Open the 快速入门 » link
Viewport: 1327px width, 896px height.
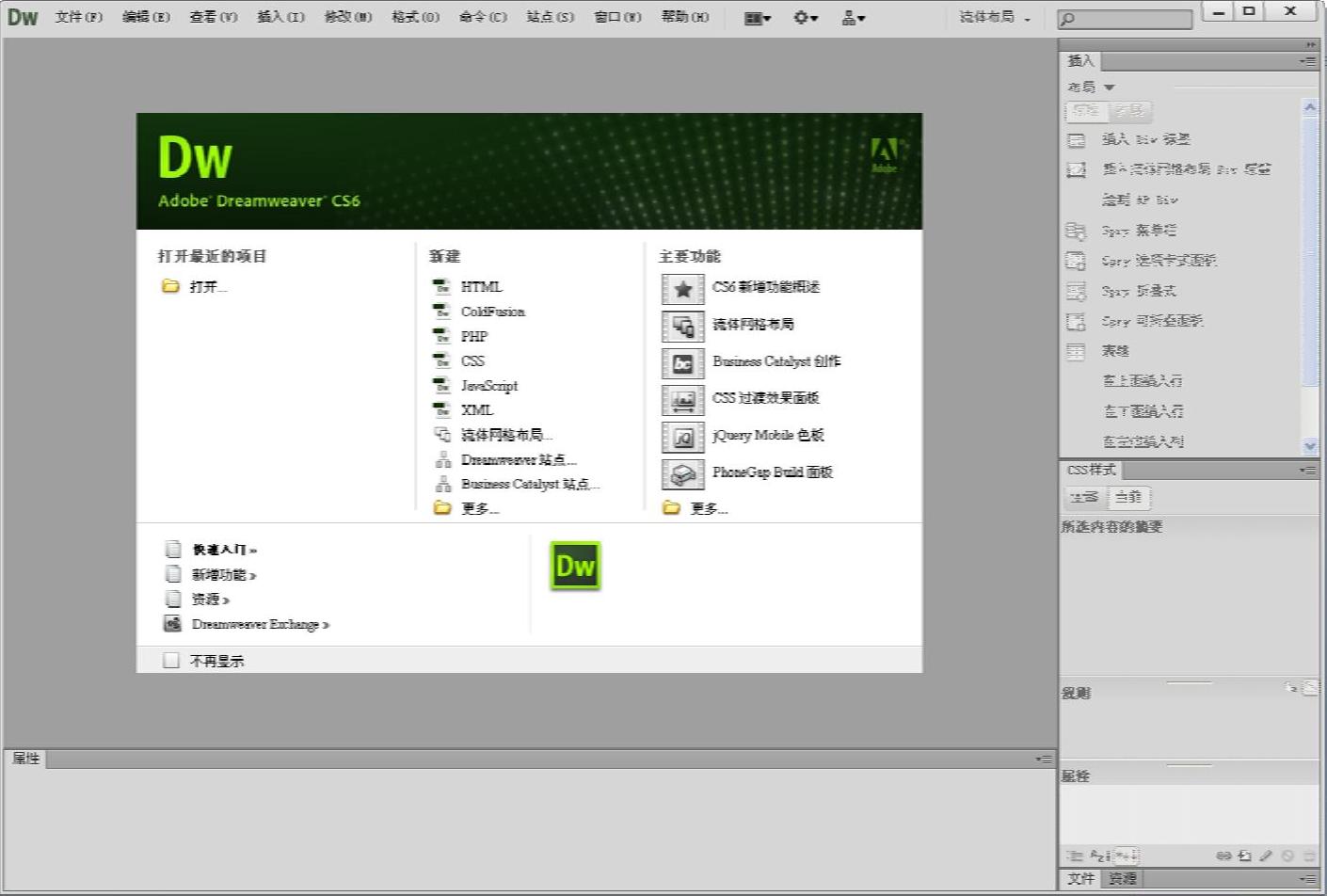(224, 550)
